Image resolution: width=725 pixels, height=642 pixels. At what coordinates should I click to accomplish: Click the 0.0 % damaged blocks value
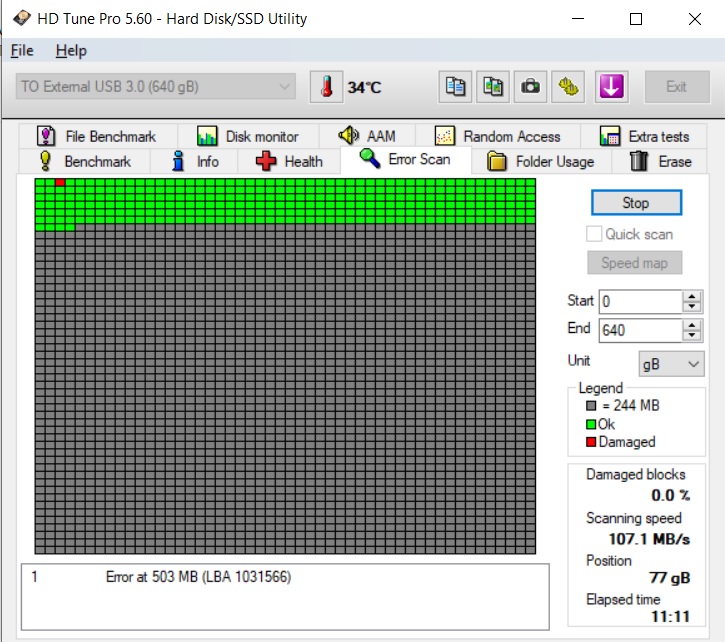pyautogui.click(x=670, y=495)
